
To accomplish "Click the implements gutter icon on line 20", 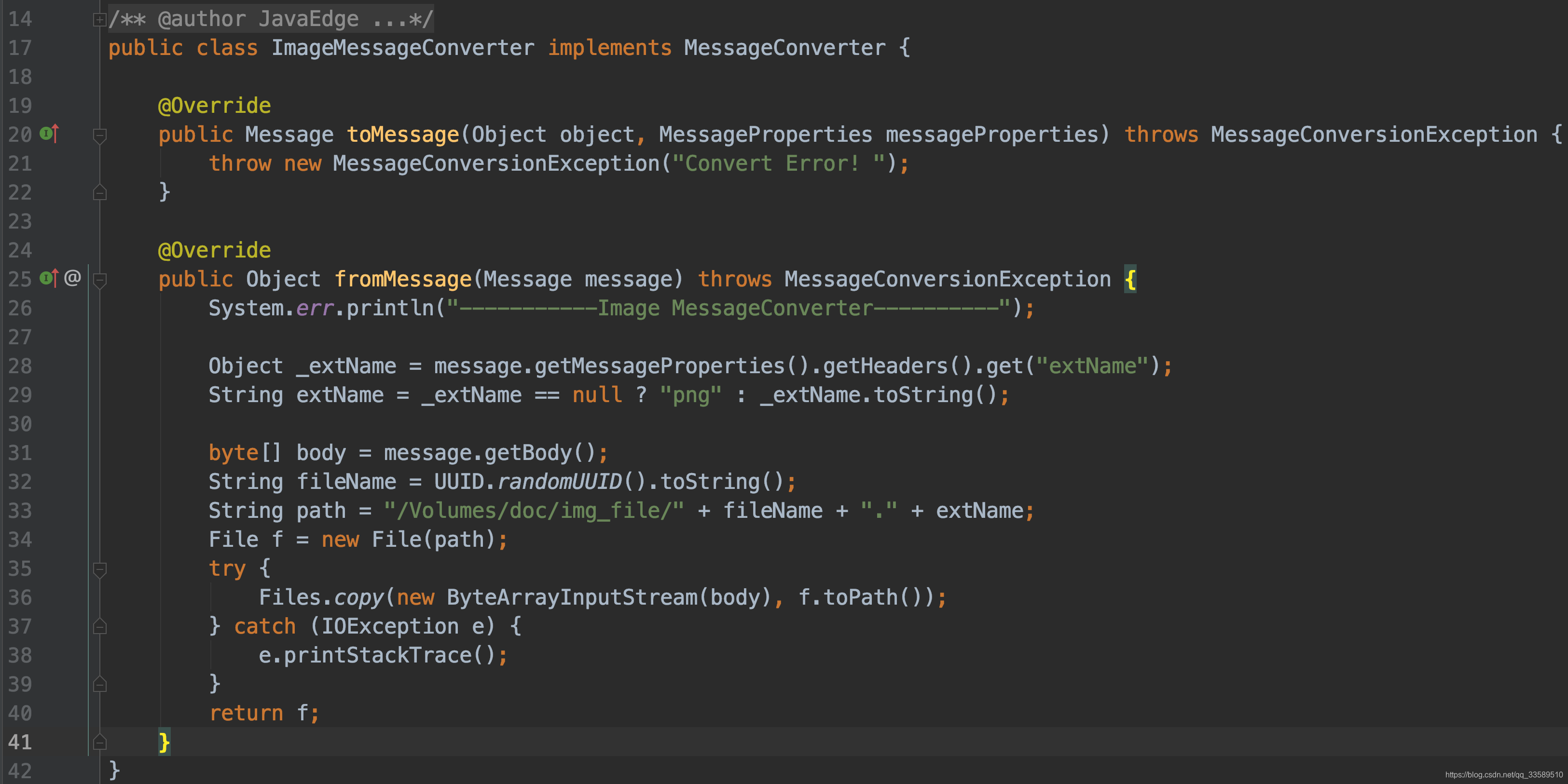I will pos(49,133).
